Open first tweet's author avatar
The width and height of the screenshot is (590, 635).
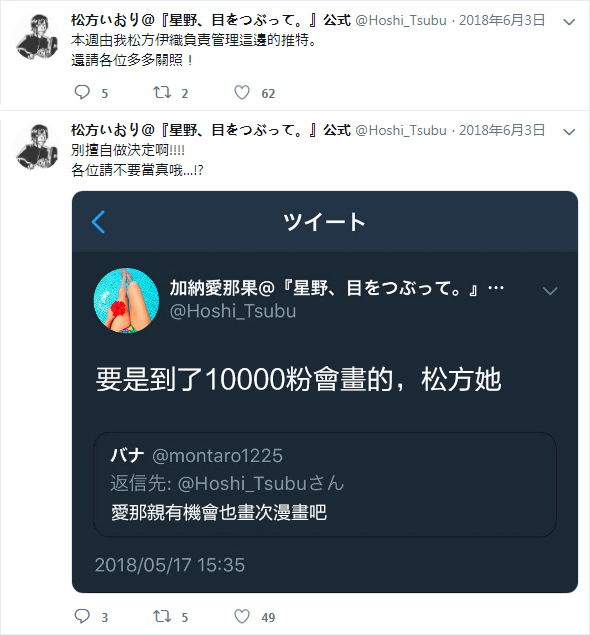37,36
